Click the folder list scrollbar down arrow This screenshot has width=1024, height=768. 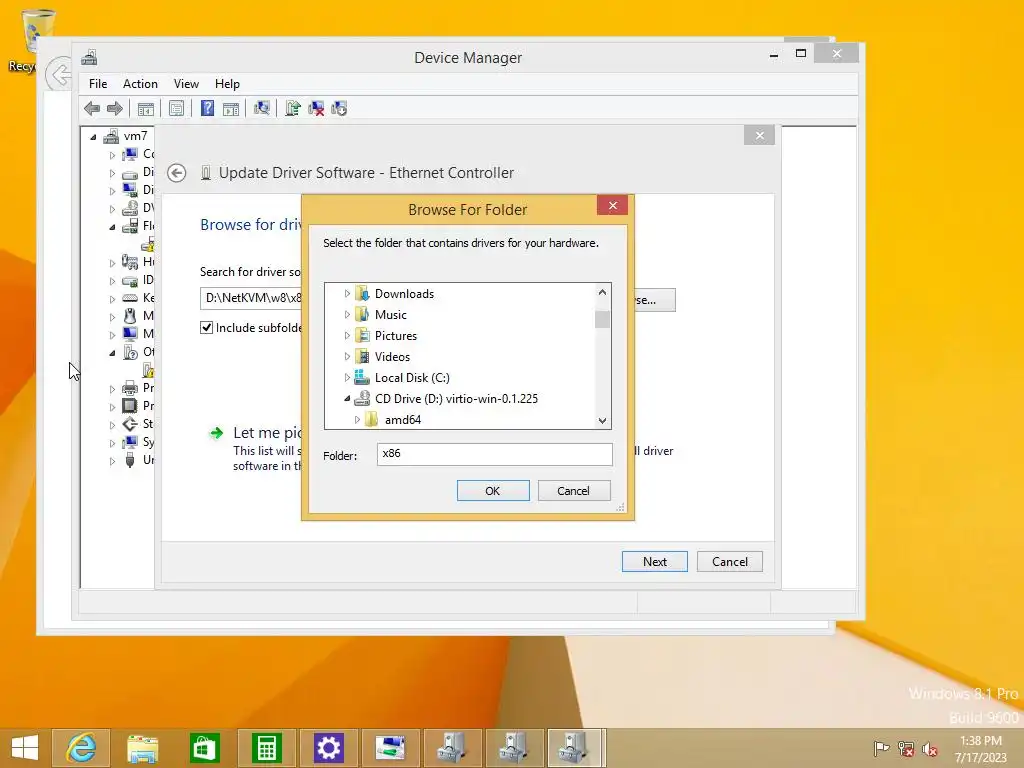[602, 421]
